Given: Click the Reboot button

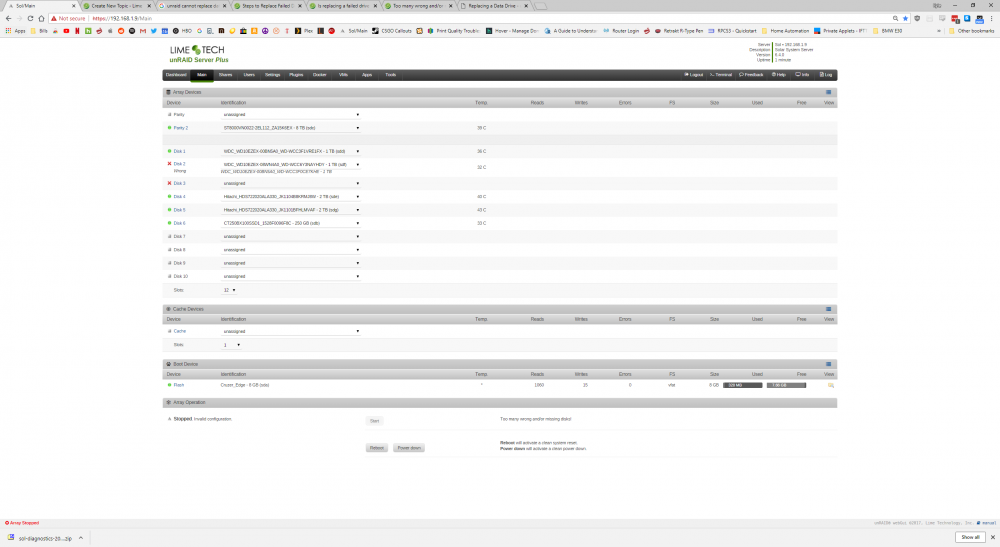Looking at the screenshot, I should click(x=377, y=448).
